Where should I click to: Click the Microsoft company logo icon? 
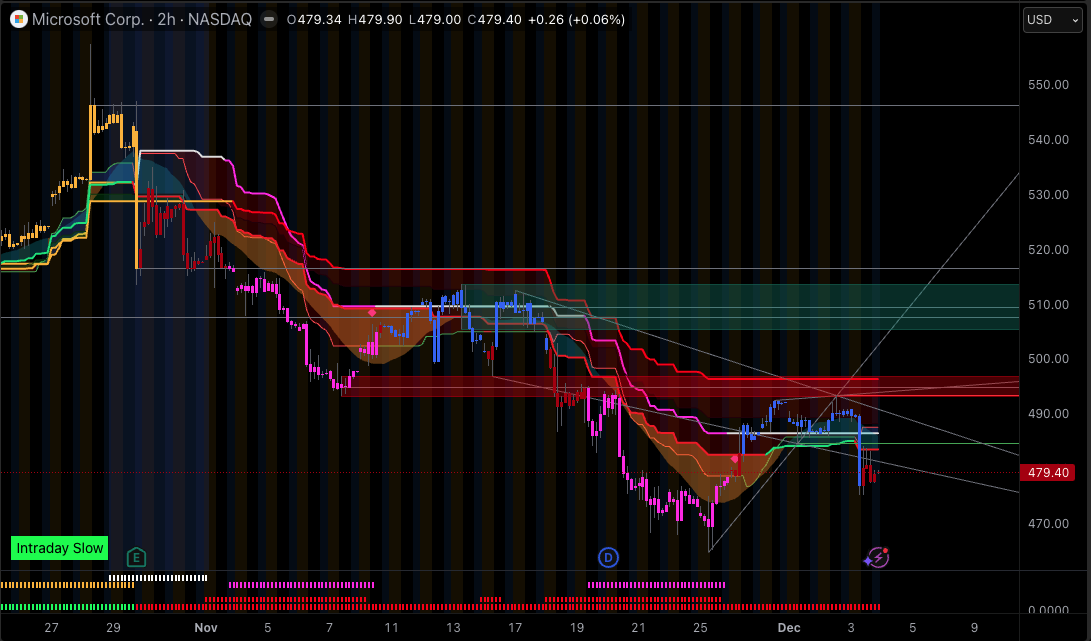(x=17, y=19)
